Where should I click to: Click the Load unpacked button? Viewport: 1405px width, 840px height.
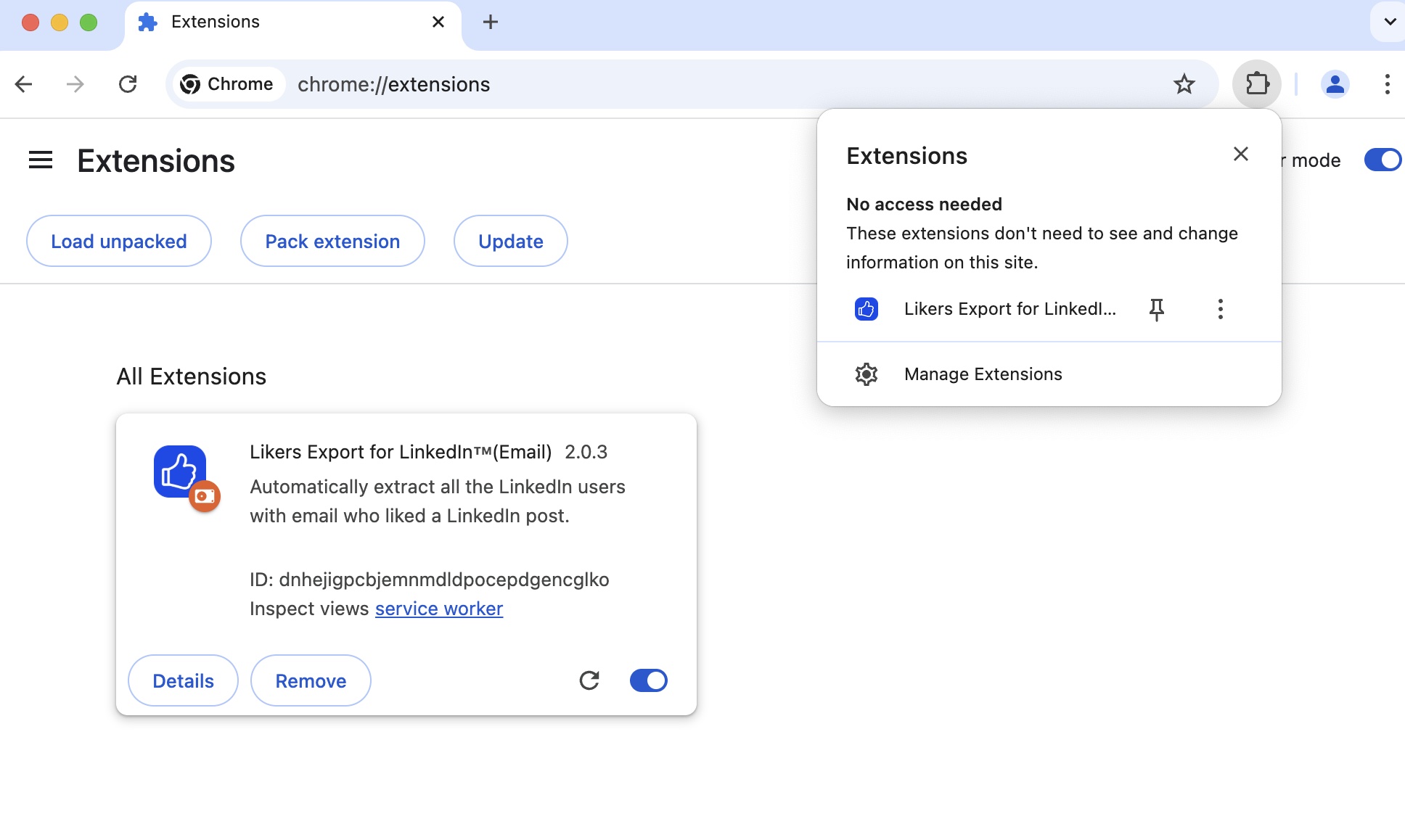point(118,241)
